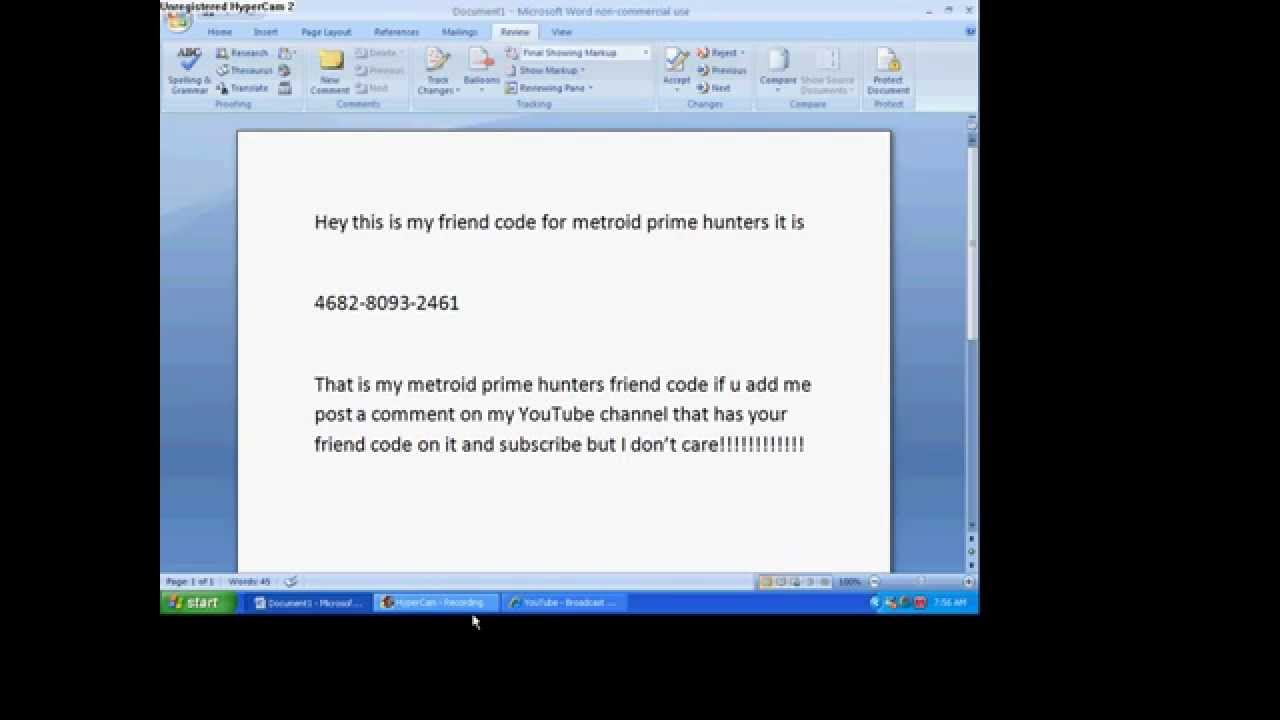This screenshot has width=1280, height=720.
Task: Click the Set Language globe icon
Action: click(x=285, y=71)
